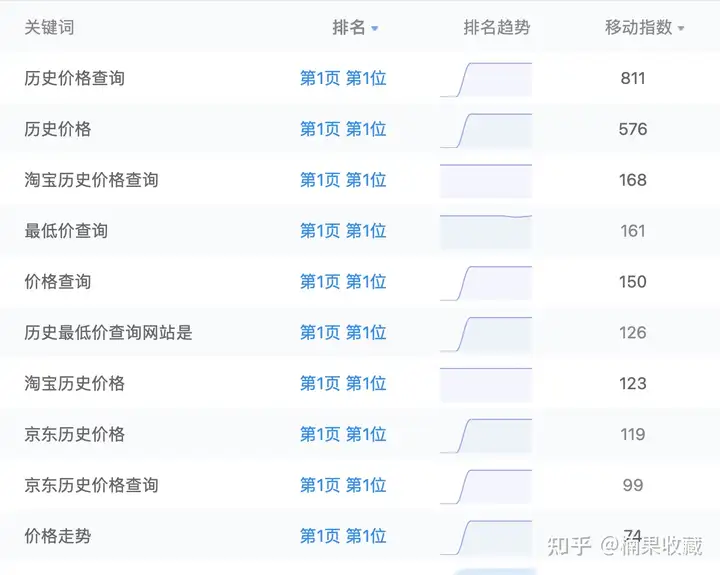Open ranking link for 价格查询 row

343,282
